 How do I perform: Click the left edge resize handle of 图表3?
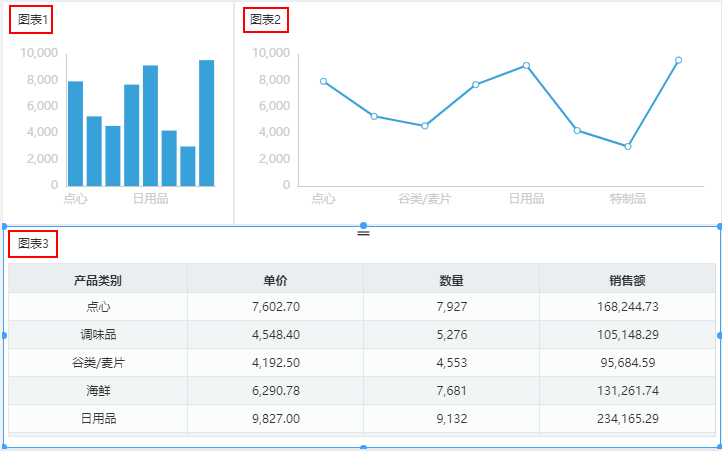pos(4,336)
